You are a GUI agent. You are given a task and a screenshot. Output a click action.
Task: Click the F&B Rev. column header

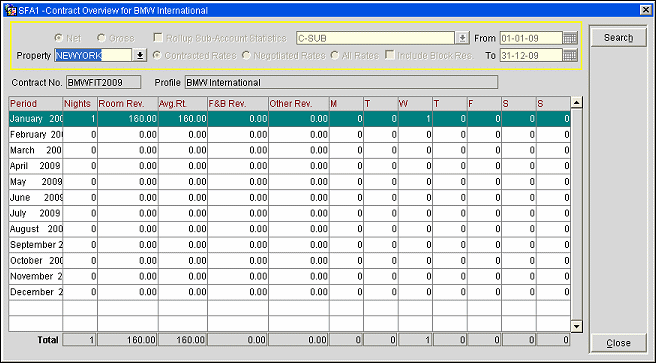238,104
